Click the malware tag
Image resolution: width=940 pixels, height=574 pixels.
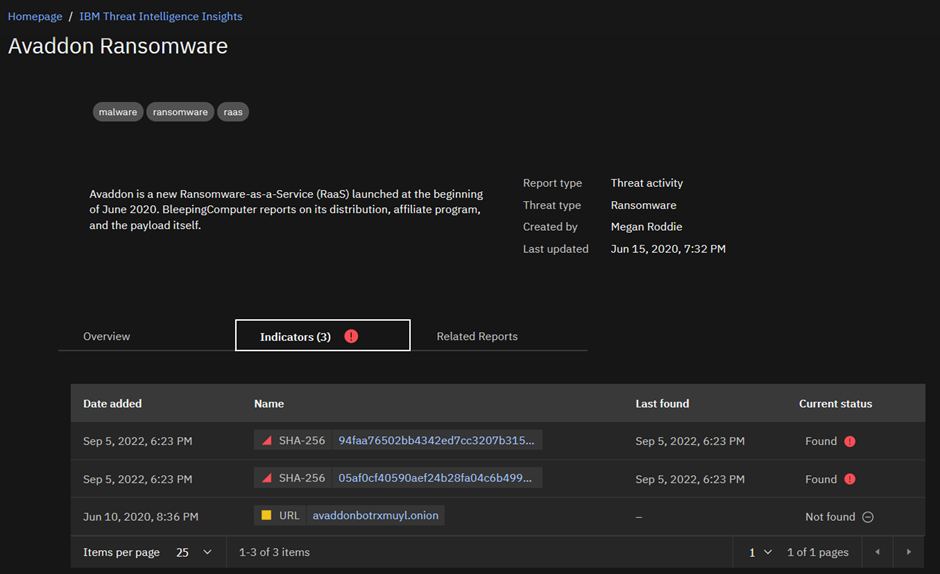tap(118, 112)
